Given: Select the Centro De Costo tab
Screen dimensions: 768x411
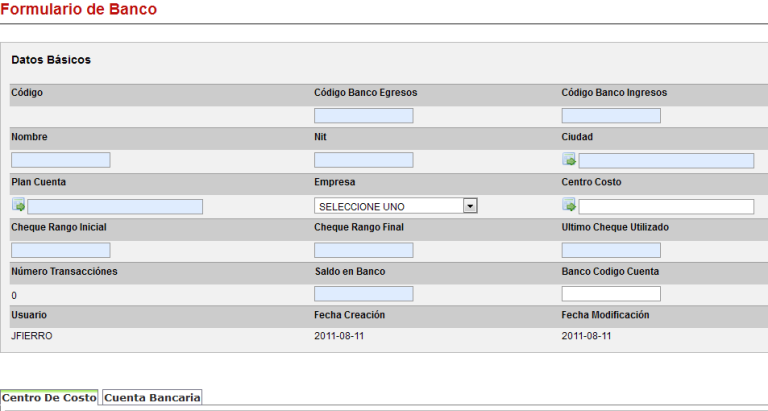Looking at the screenshot, I should coord(49,398).
